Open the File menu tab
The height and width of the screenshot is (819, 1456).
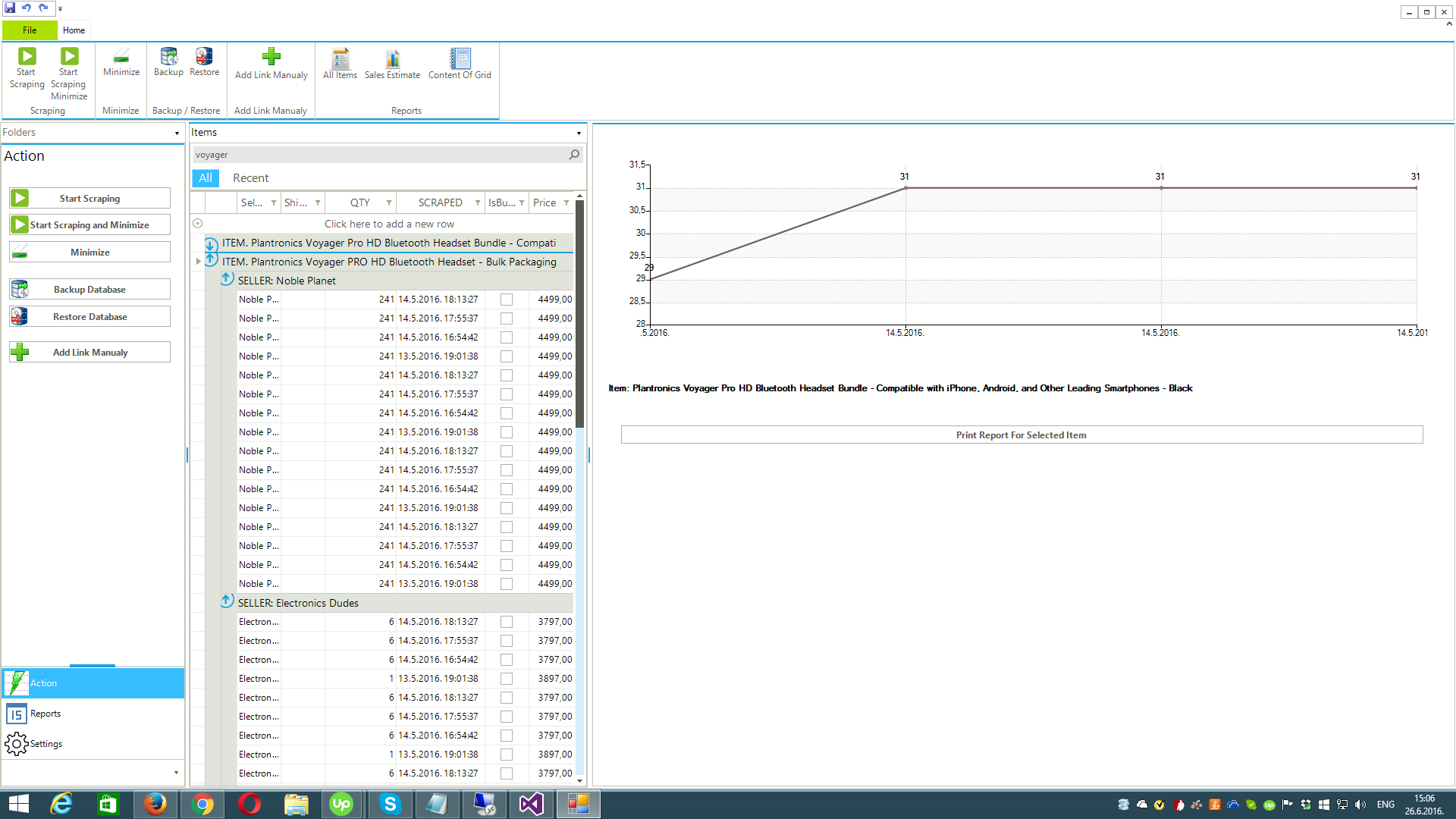pyautogui.click(x=30, y=30)
